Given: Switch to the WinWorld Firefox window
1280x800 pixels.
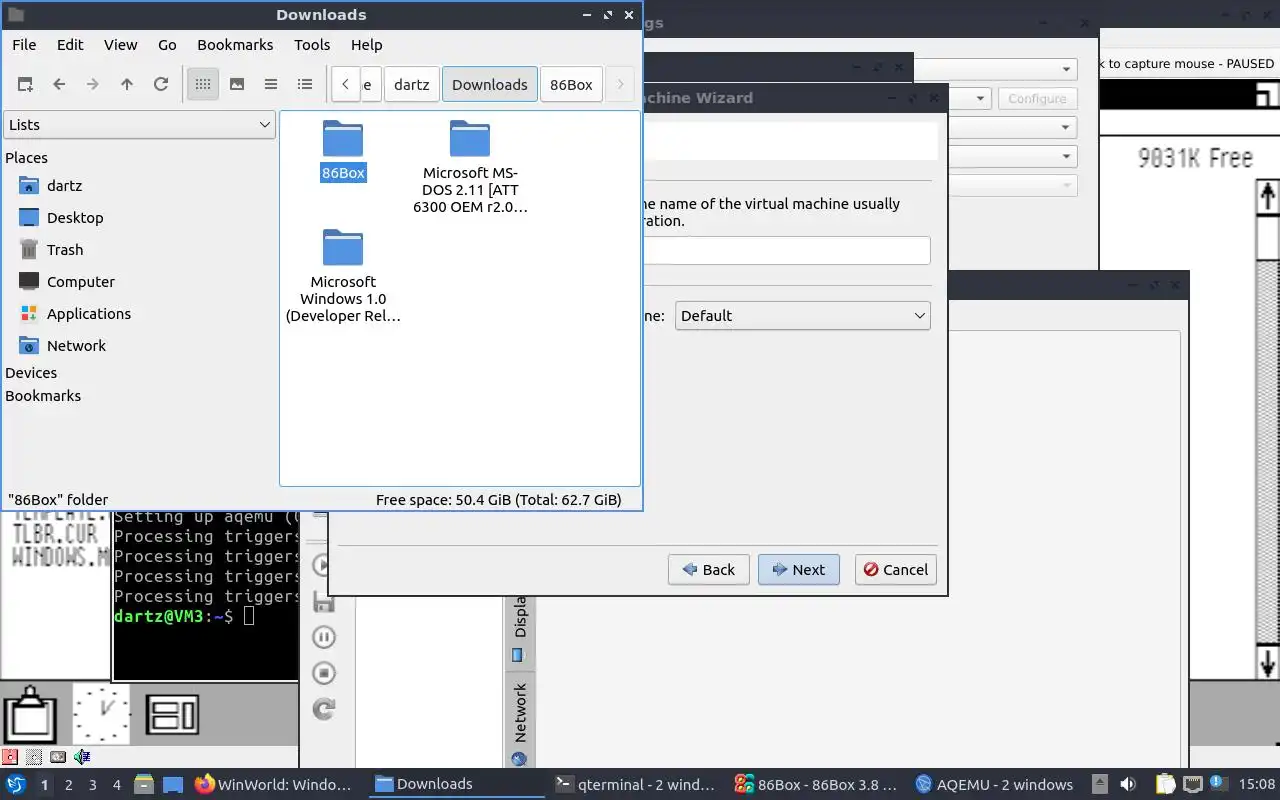Looking at the screenshot, I should [272, 785].
